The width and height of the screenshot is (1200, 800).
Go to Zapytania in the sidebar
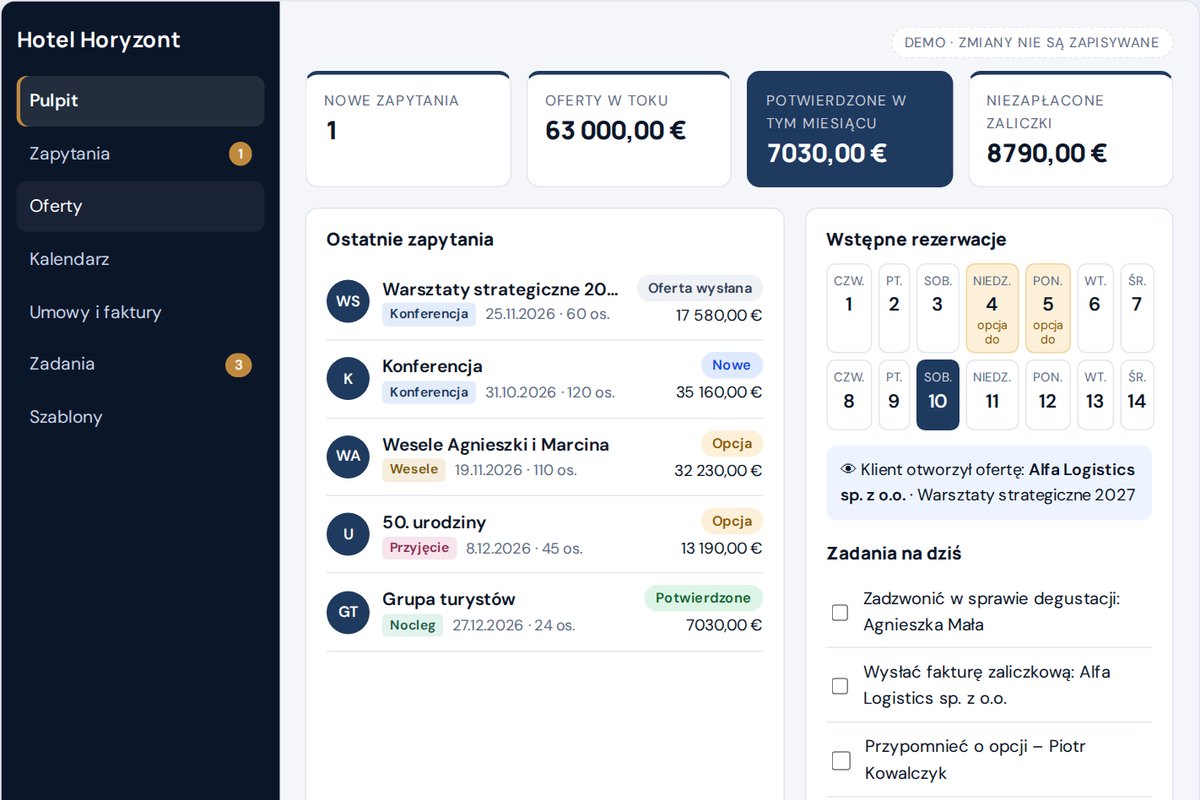point(141,154)
